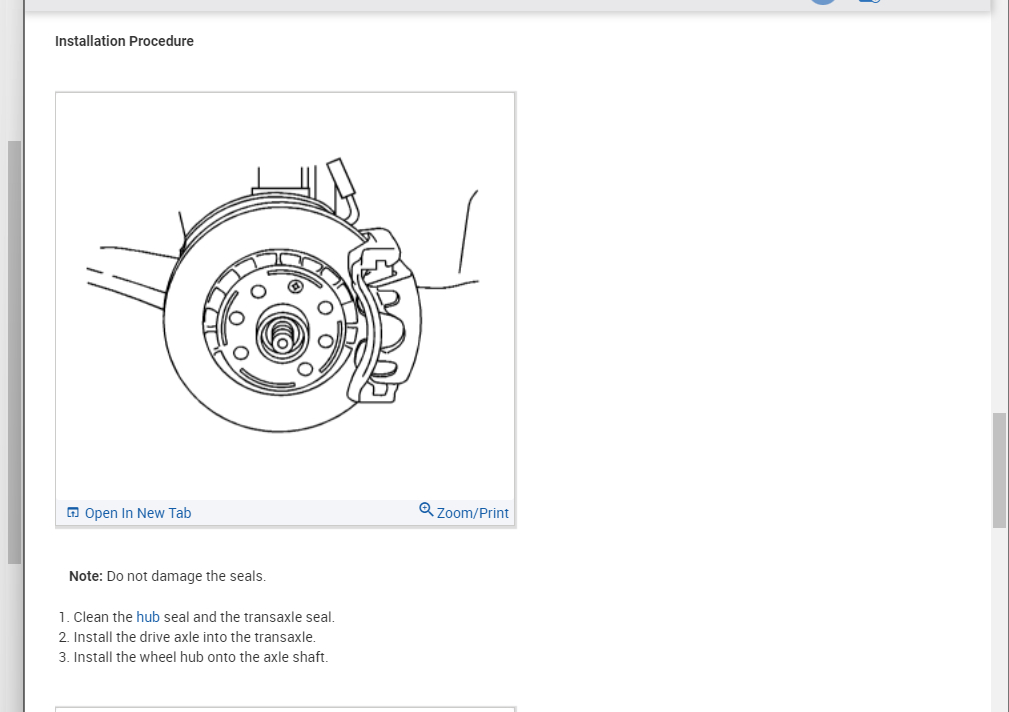
Task: Click the Installation Procedure heading
Action: 124,41
